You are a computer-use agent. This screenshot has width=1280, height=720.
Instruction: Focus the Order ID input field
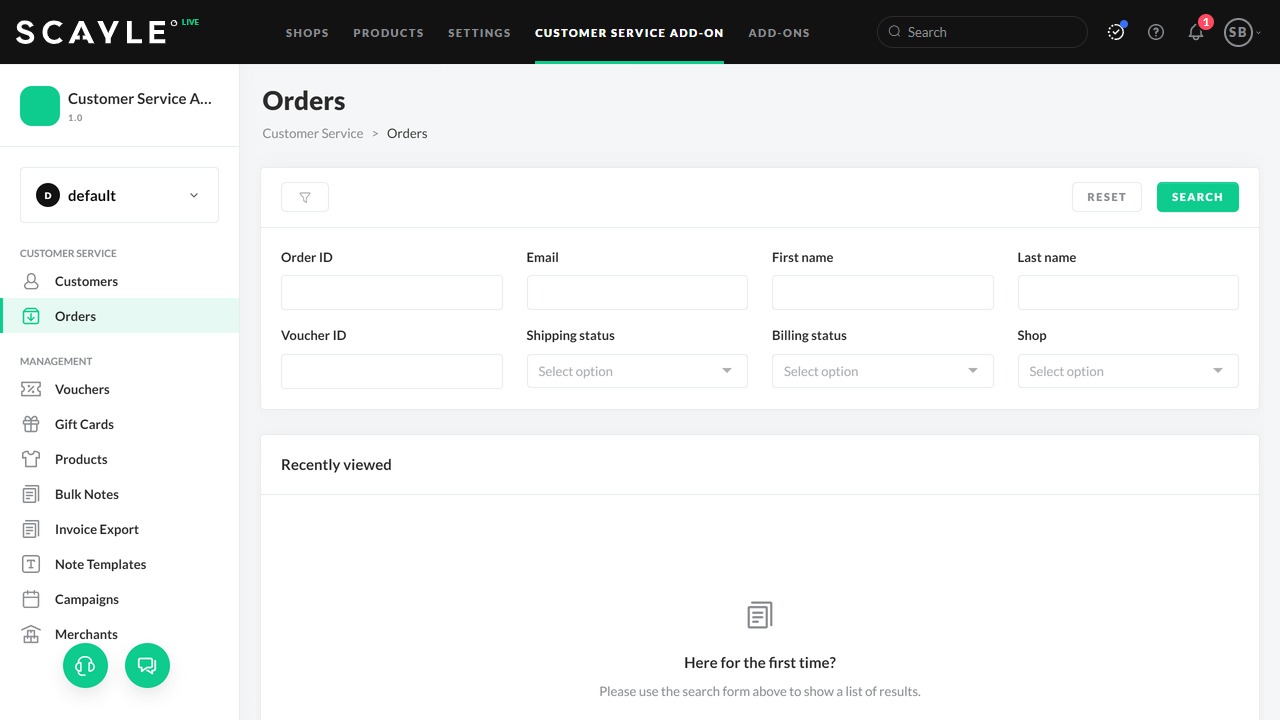[391, 293]
